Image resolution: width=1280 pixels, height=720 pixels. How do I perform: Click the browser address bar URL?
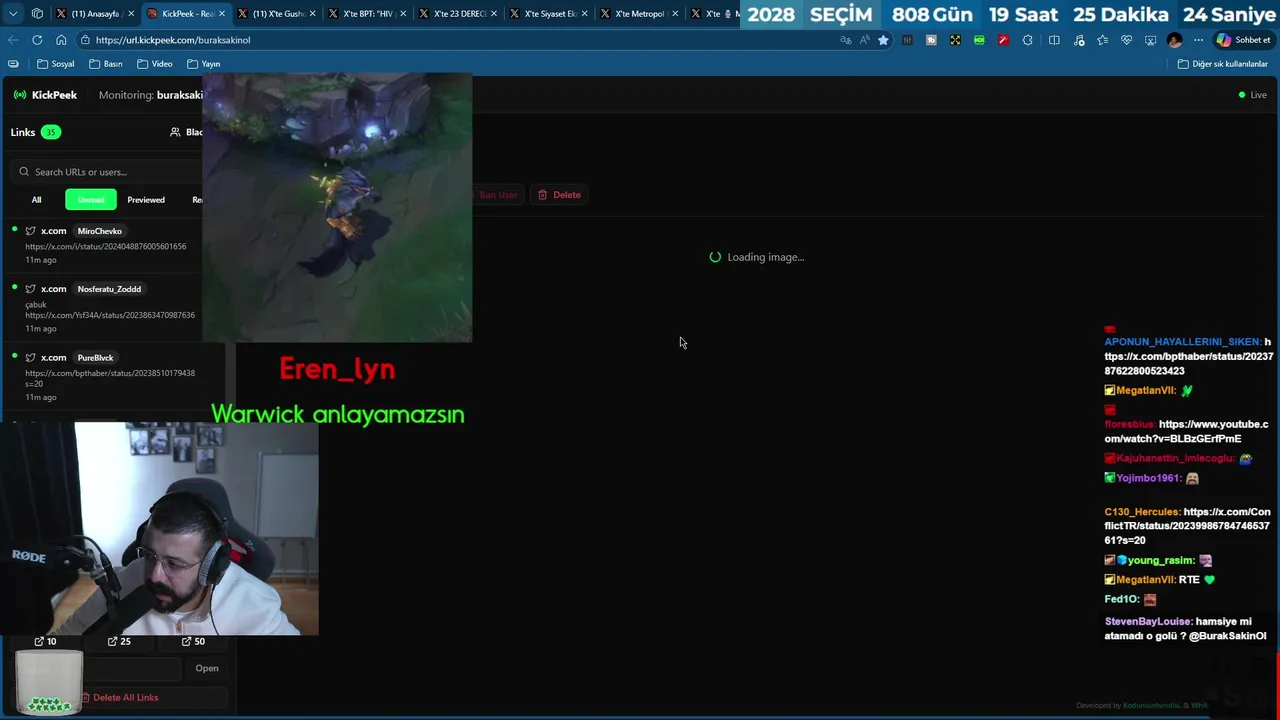(173, 40)
